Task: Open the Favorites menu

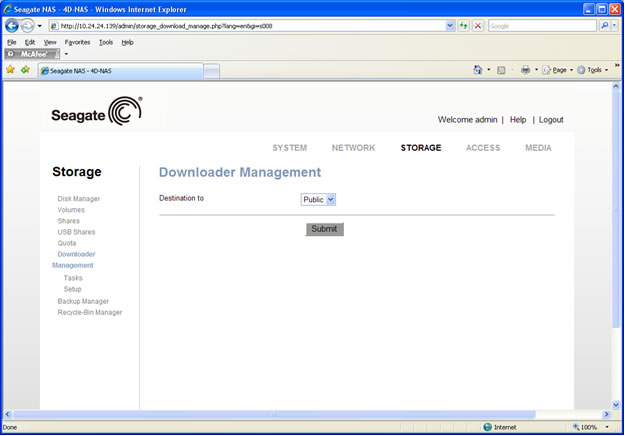Action: point(77,42)
